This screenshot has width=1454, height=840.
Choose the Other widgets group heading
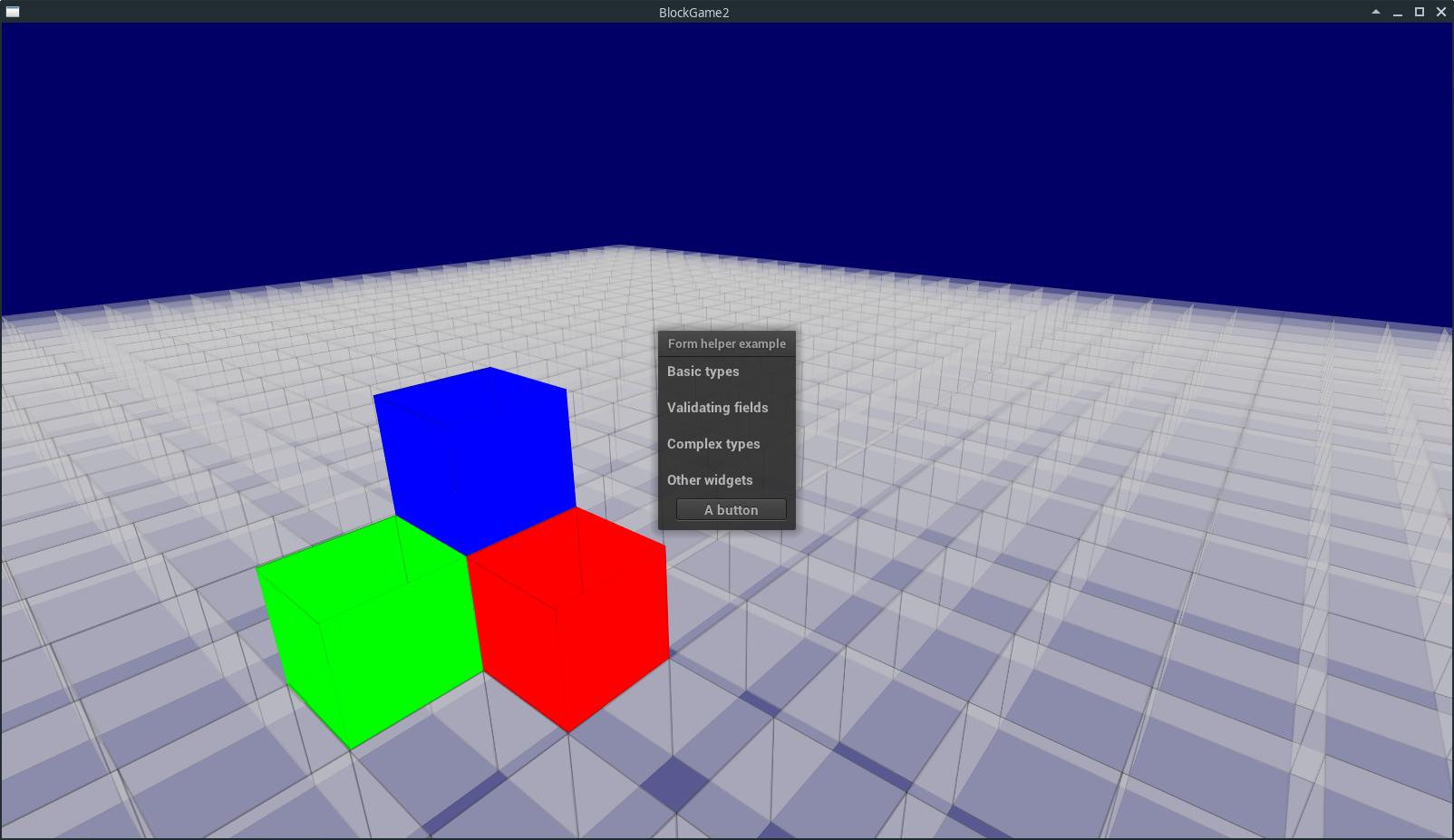click(710, 480)
